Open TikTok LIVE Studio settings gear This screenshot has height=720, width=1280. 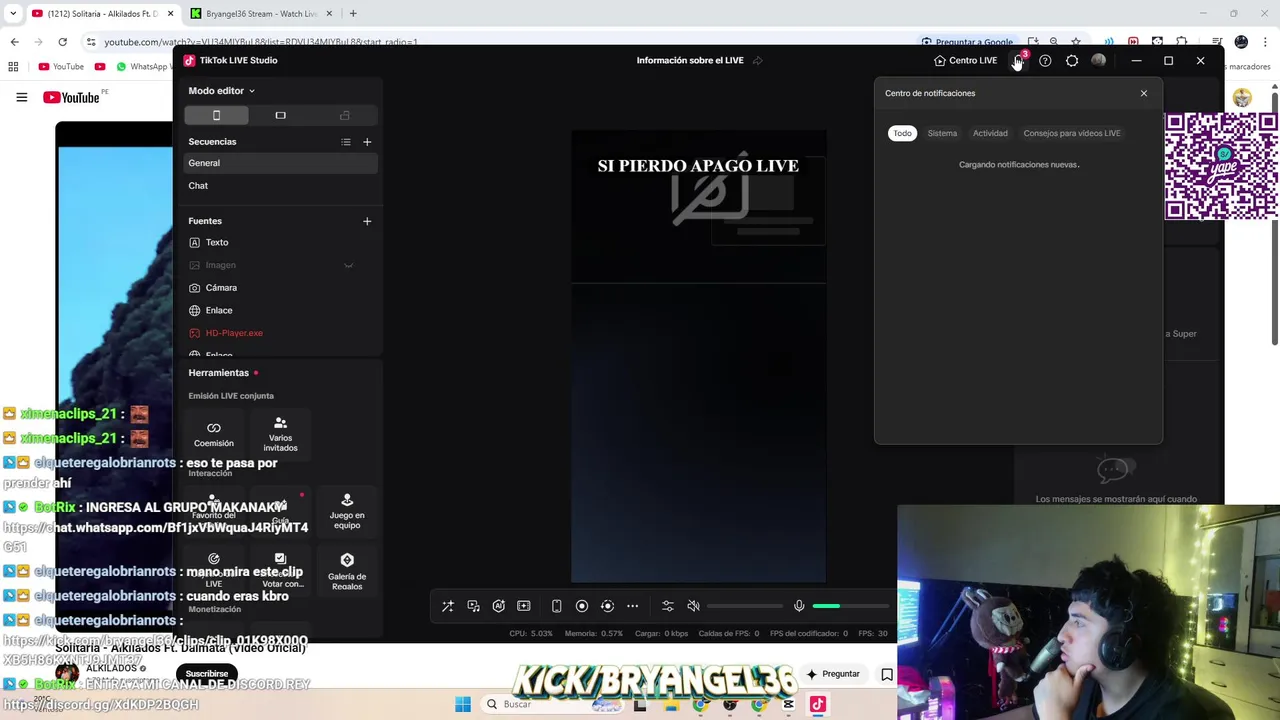pos(1072,61)
